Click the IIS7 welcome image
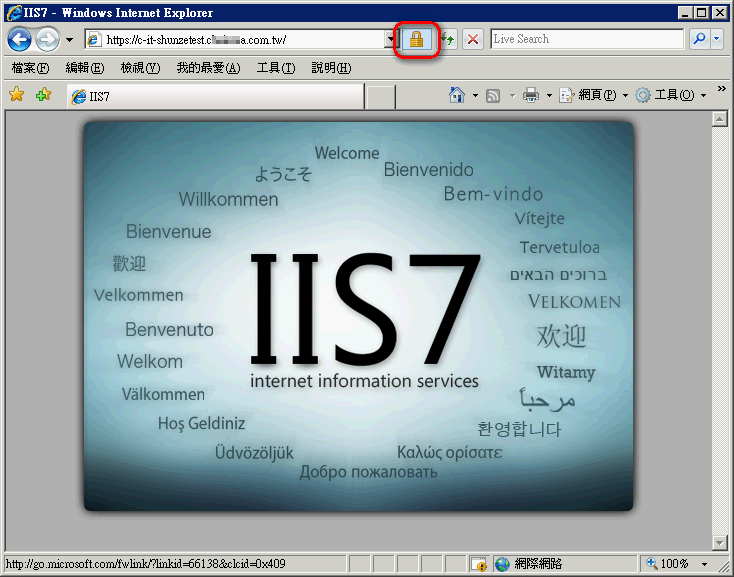 358,316
